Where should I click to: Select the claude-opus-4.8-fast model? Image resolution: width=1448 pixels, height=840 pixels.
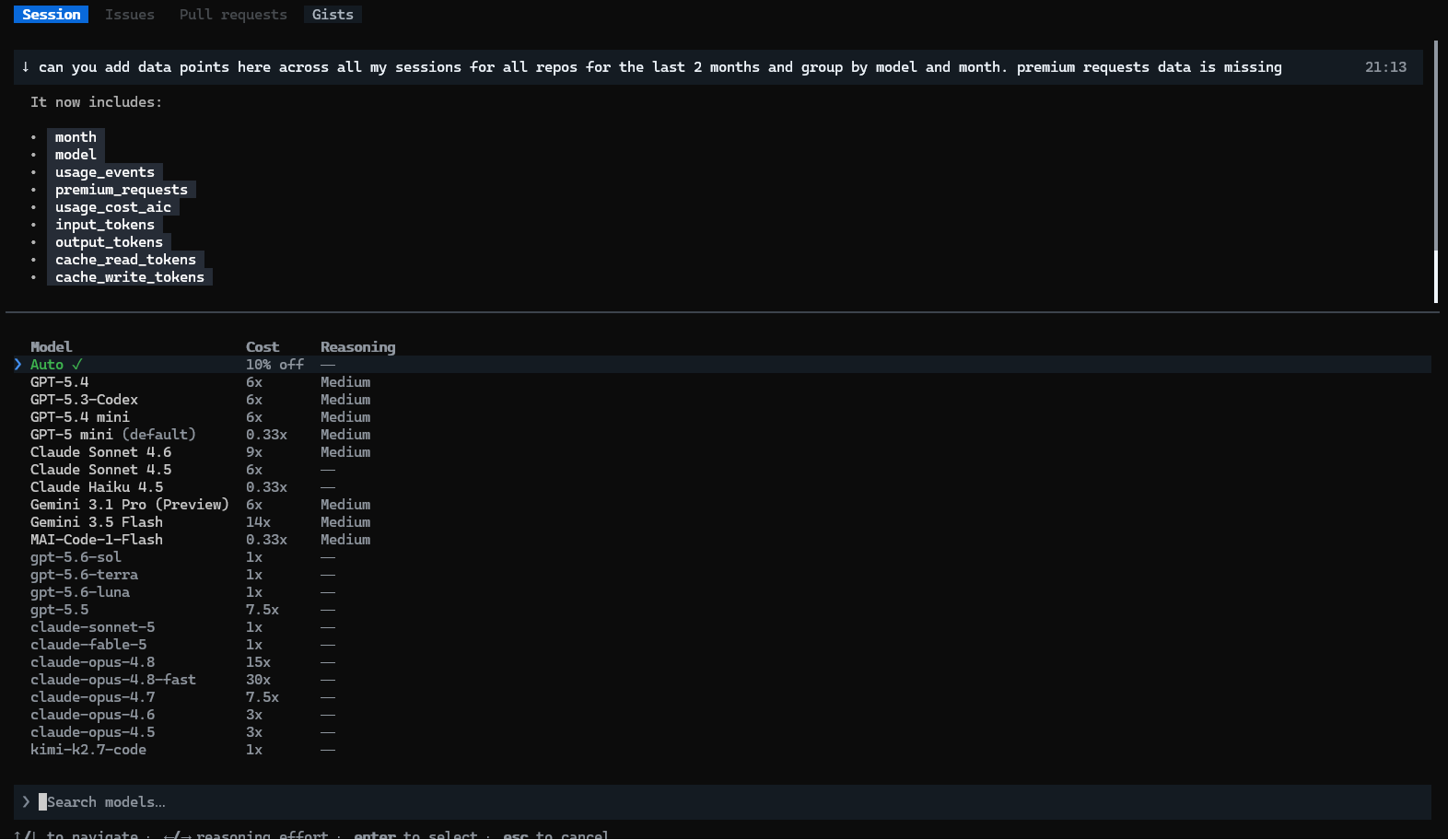[x=113, y=680]
